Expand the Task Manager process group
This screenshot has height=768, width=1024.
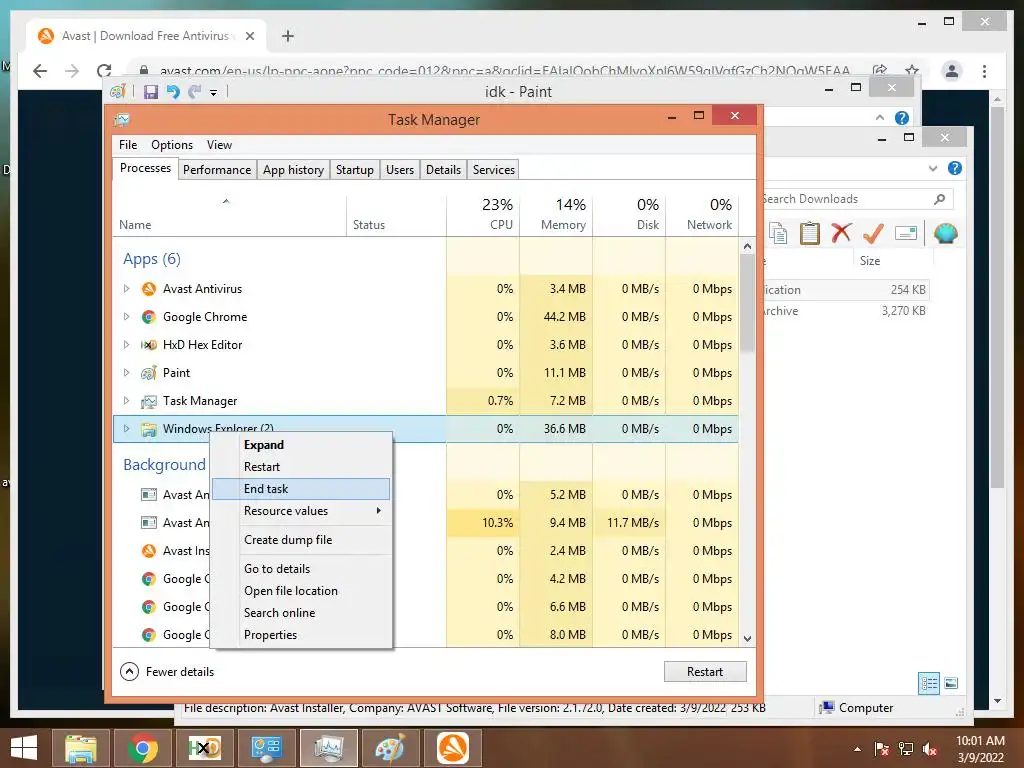[127, 401]
